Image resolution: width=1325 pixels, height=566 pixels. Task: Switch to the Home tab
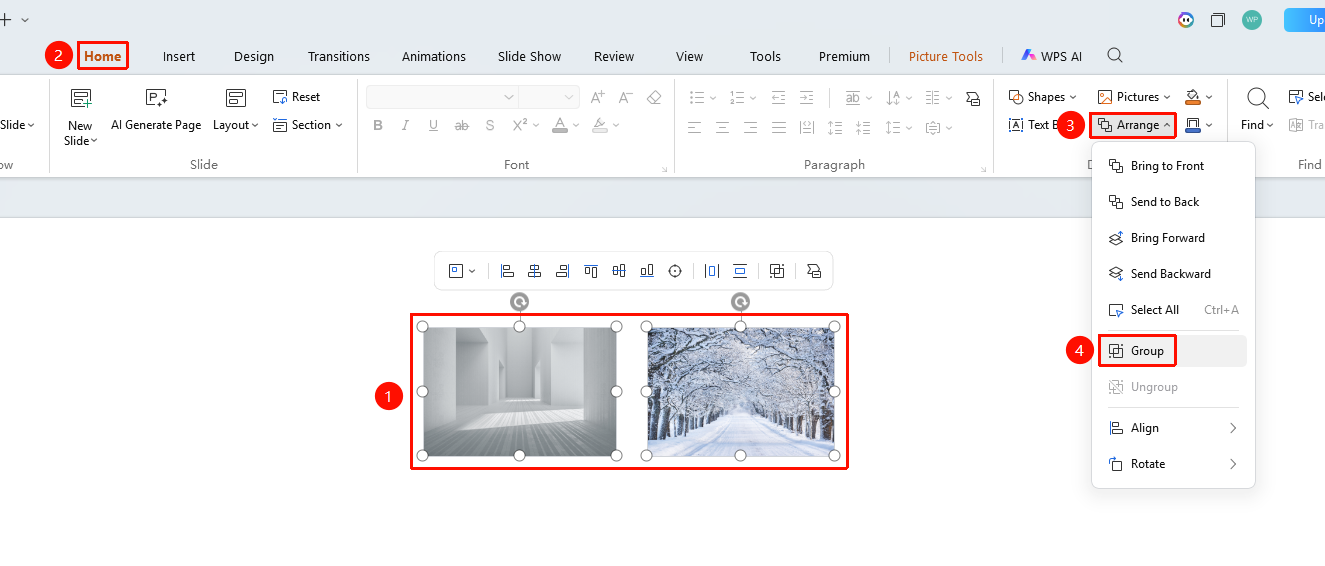(103, 56)
